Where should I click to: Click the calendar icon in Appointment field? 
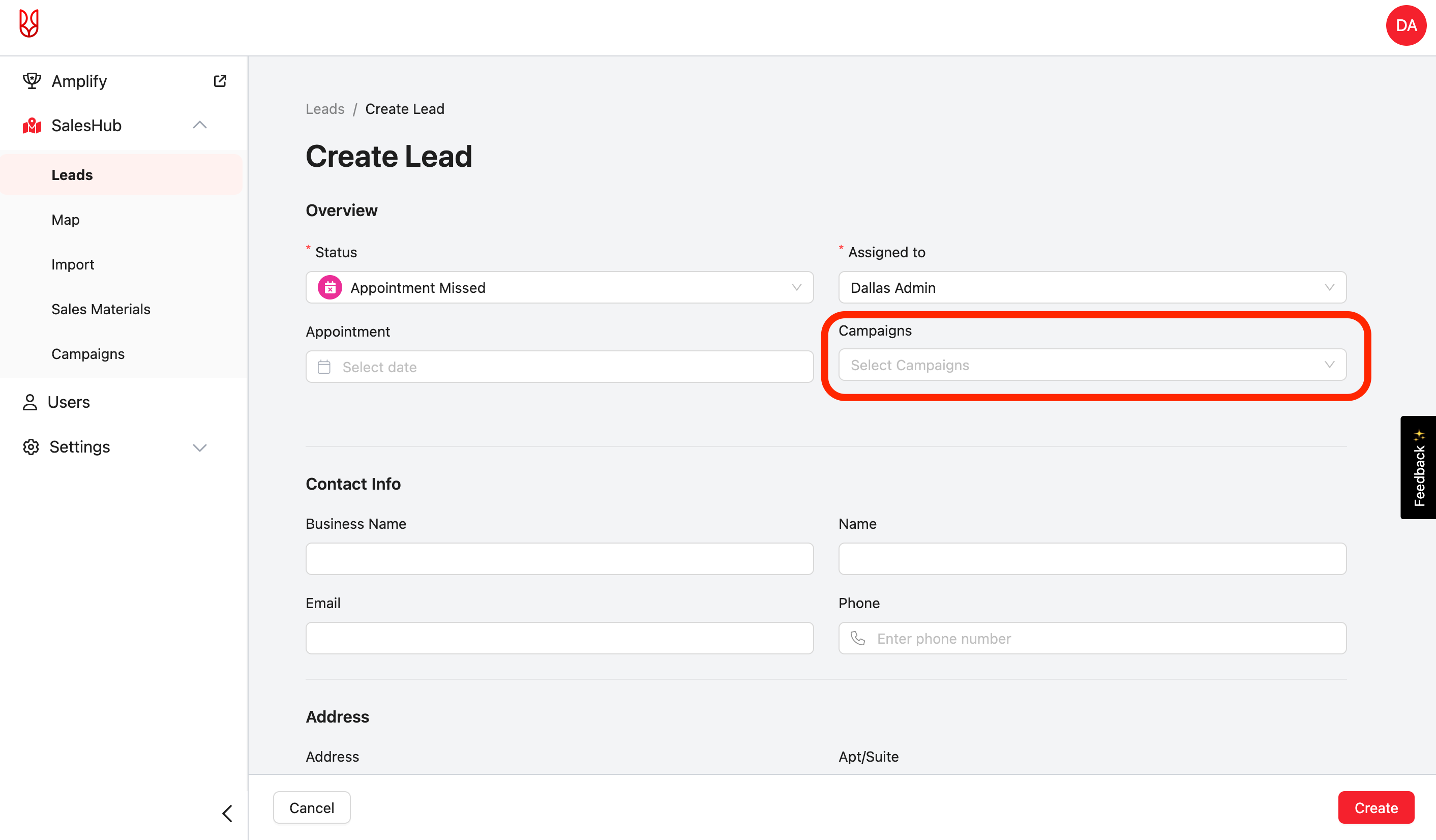(x=324, y=367)
